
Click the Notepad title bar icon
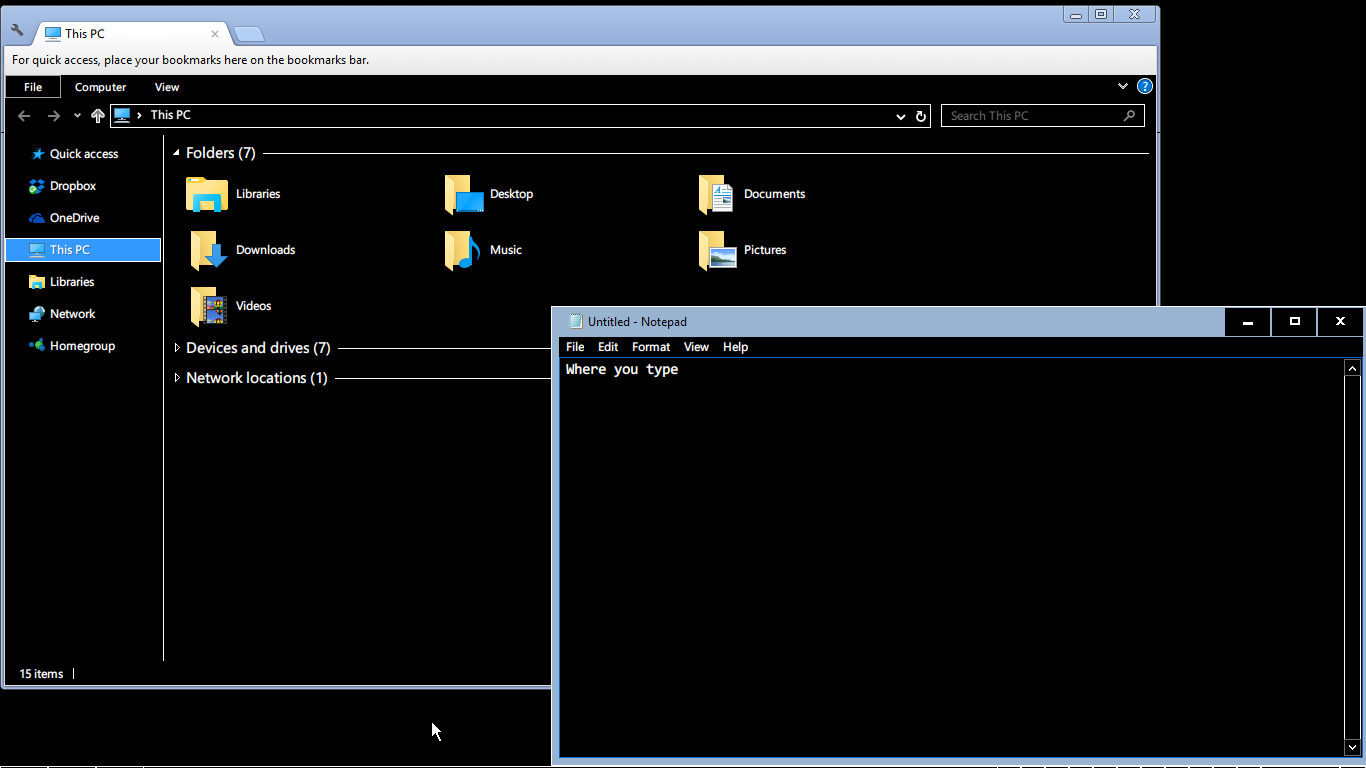click(575, 322)
